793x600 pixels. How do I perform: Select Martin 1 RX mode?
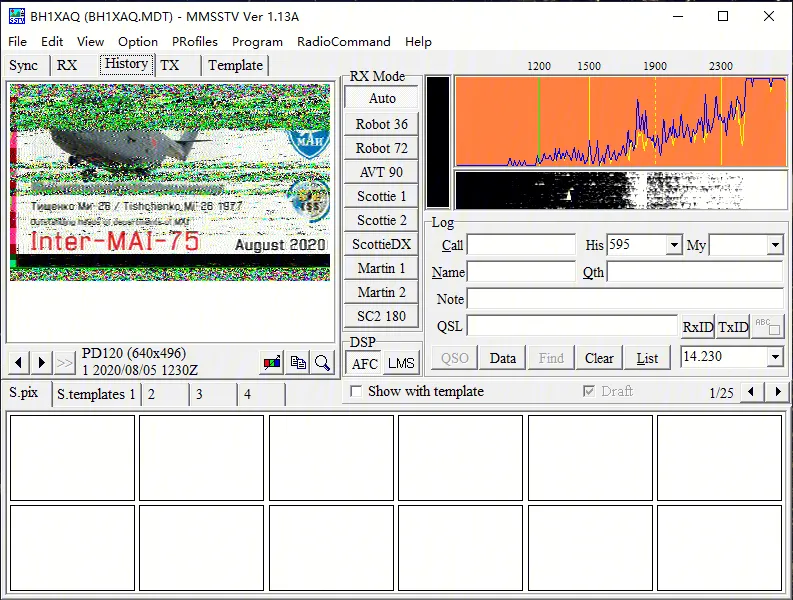381,268
